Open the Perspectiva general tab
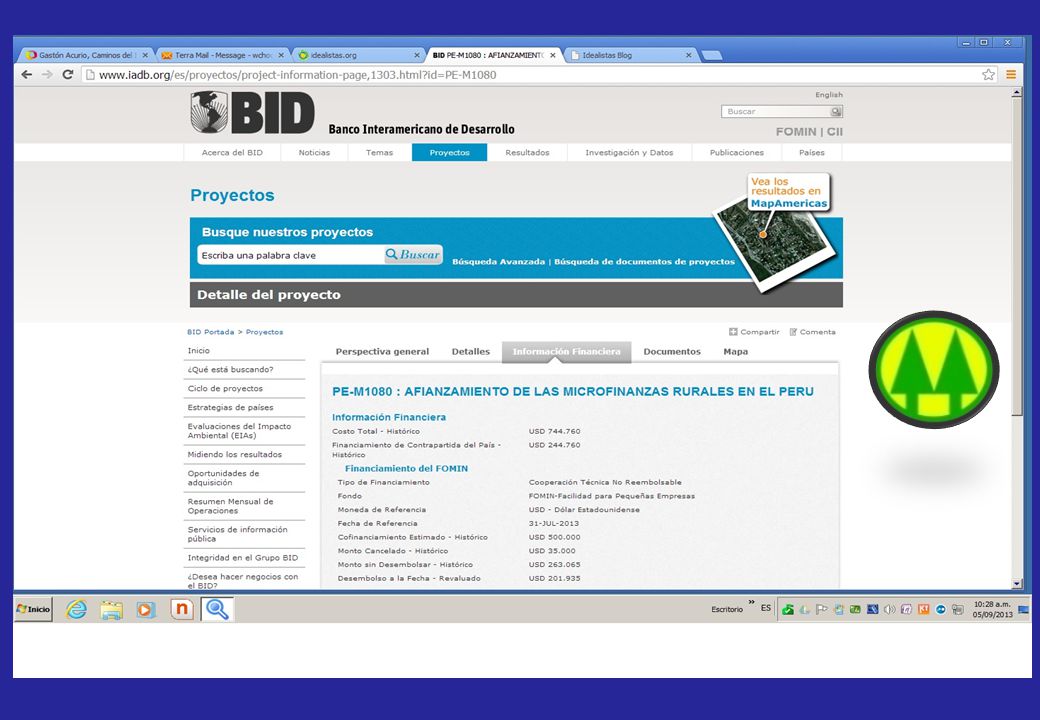The width and height of the screenshot is (1040, 720). 382,352
